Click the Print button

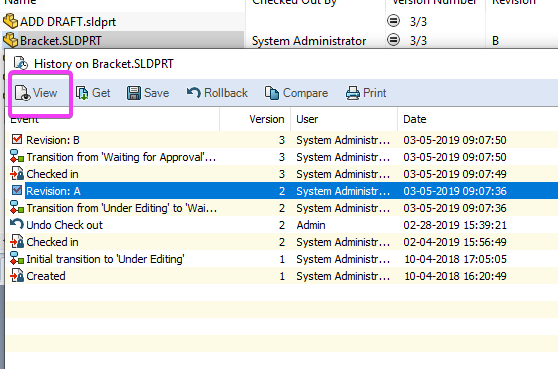click(366, 93)
